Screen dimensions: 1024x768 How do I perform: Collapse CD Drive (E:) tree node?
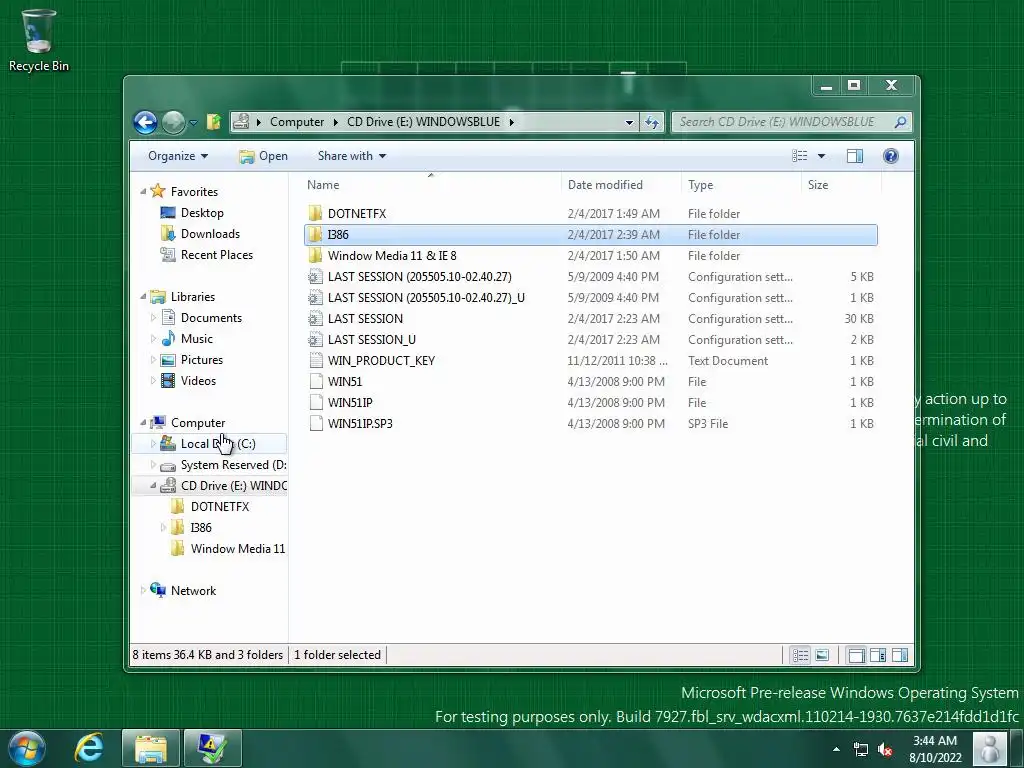click(x=153, y=485)
